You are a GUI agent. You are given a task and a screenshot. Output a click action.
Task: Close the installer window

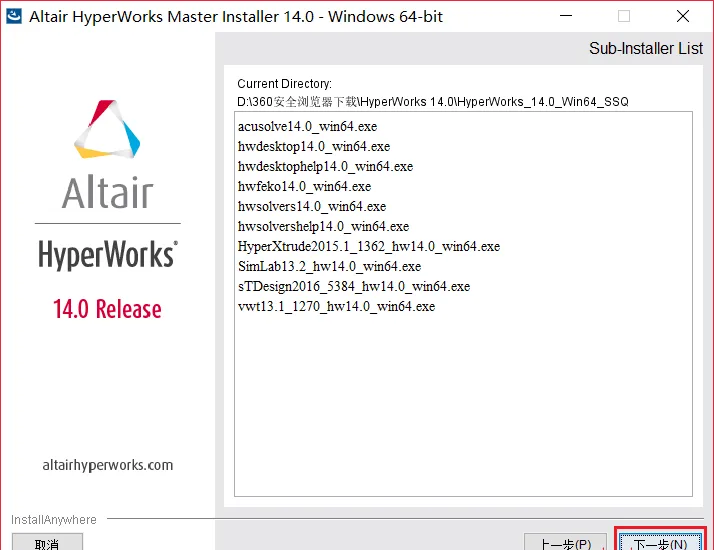tap(683, 16)
